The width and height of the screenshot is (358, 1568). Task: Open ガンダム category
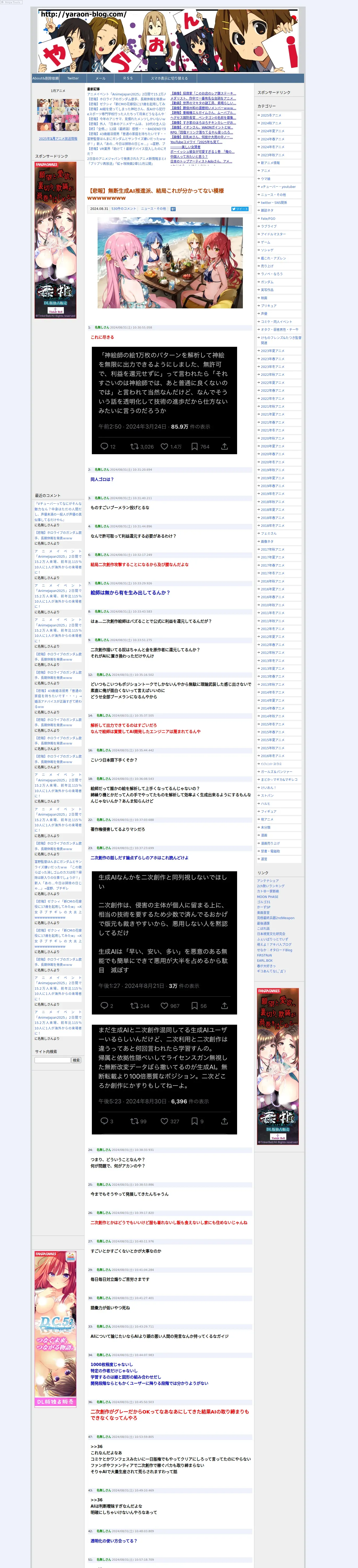tap(267, 283)
